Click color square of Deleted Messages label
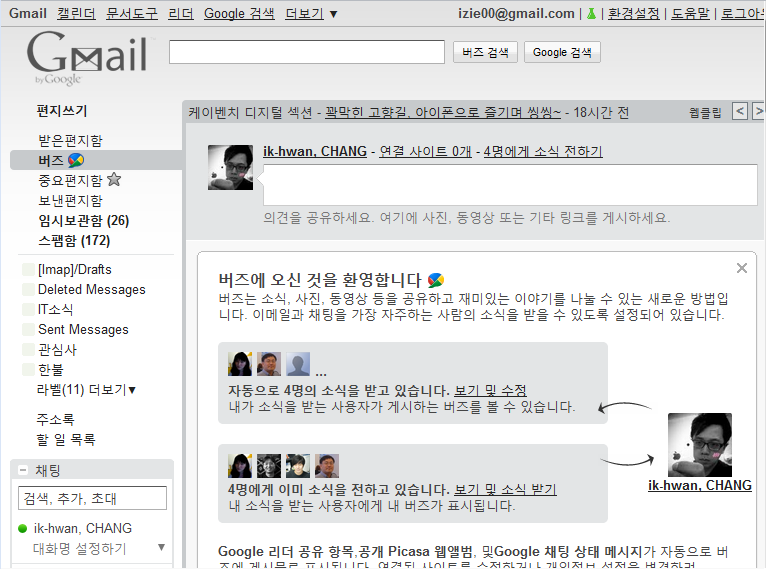The height and width of the screenshot is (569, 766). click(x=28, y=290)
